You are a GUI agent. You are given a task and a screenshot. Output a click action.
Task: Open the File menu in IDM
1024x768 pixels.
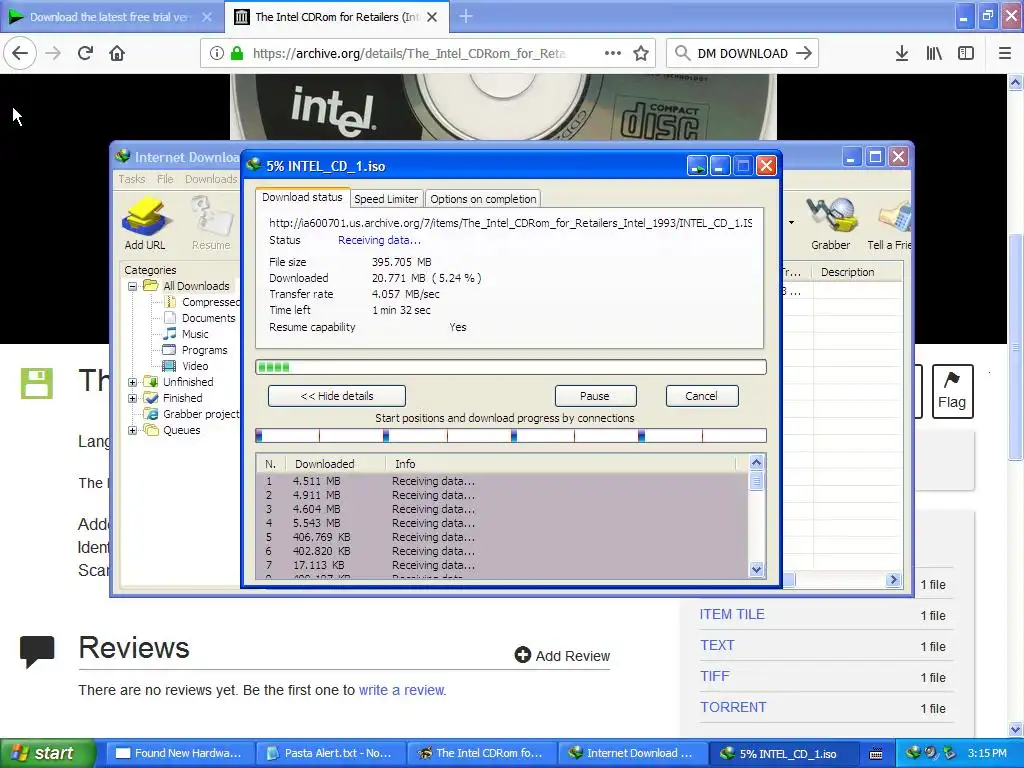pyautogui.click(x=165, y=179)
